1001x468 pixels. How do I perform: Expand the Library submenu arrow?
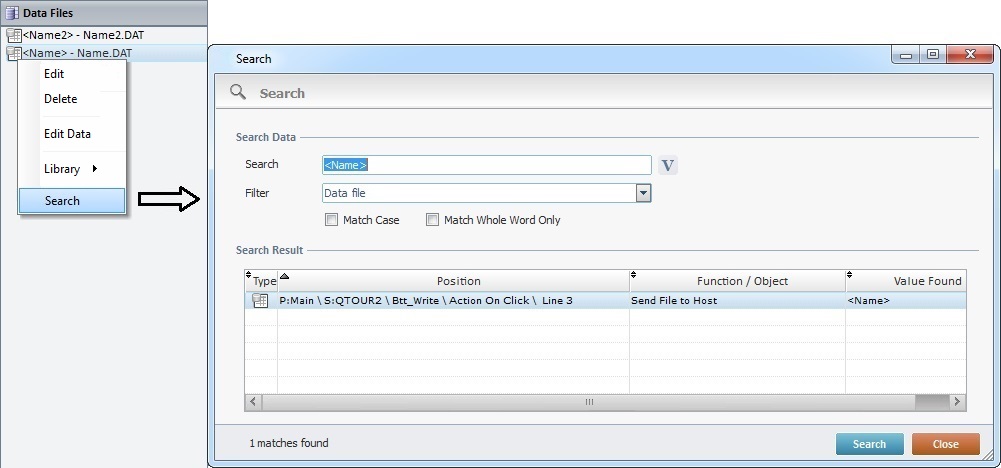(x=95, y=169)
